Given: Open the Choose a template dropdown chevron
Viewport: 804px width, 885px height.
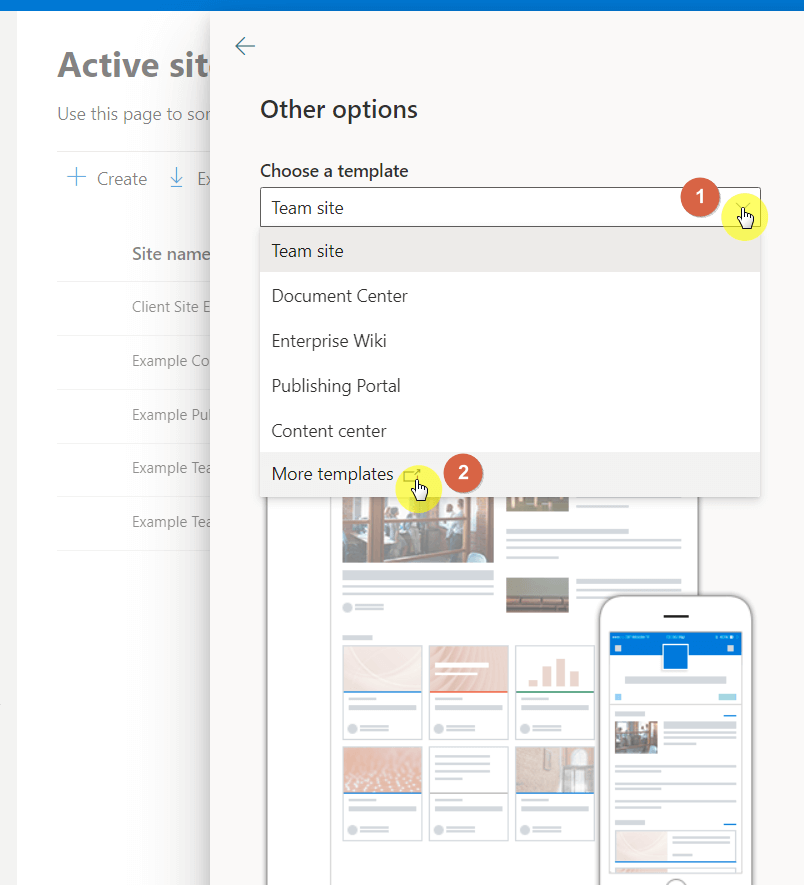Looking at the screenshot, I should (x=742, y=207).
